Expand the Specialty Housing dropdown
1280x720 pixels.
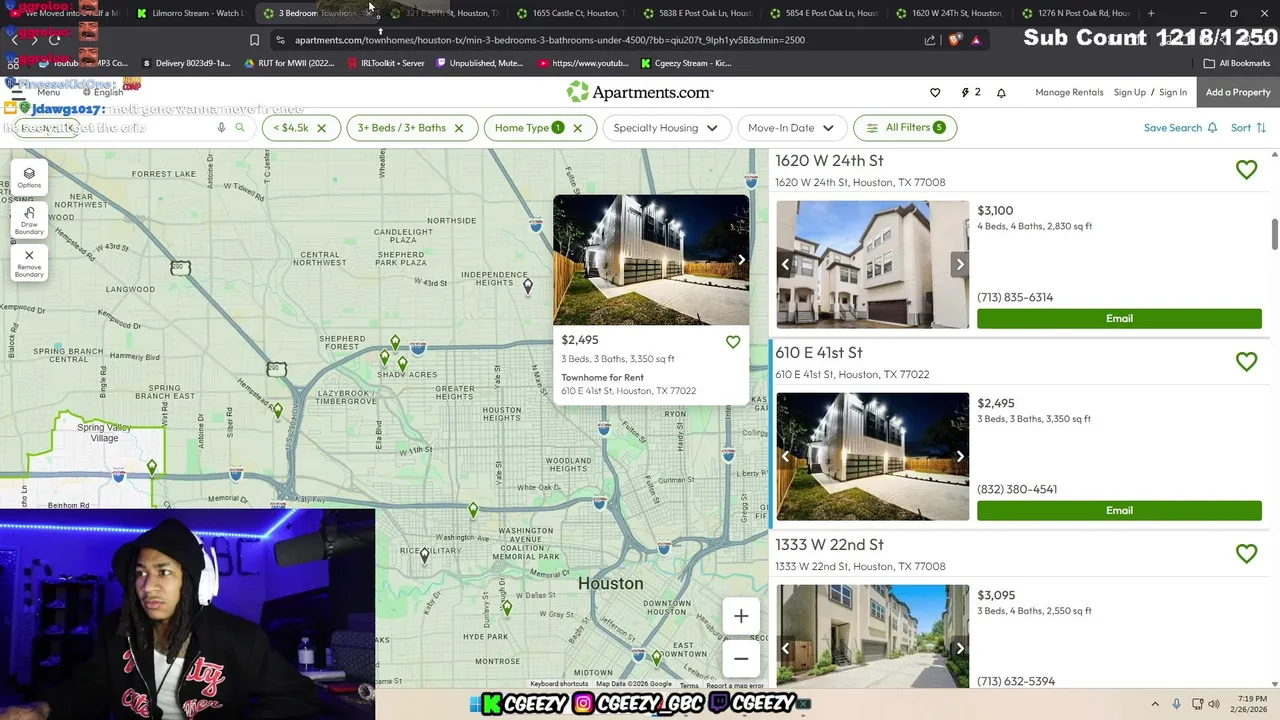(665, 128)
